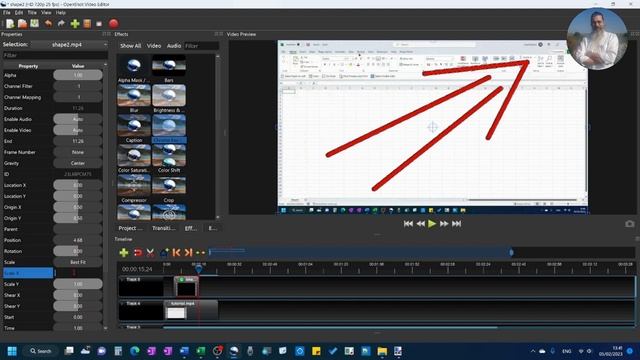The height and width of the screenshot is (360, 640).
Task: Click the Audio effects filter button
Action: click(x=174, y=46)
